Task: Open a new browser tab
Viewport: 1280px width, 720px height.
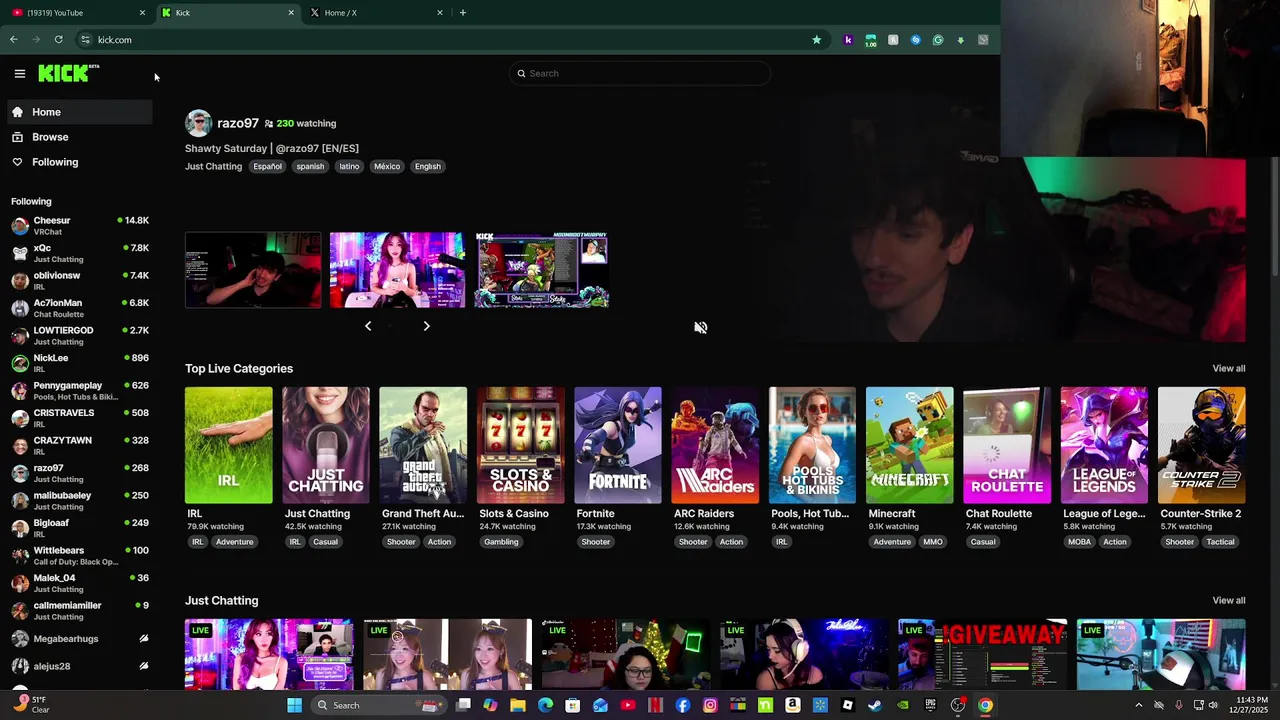Action: pyautogui.click(x=462, y=13)
